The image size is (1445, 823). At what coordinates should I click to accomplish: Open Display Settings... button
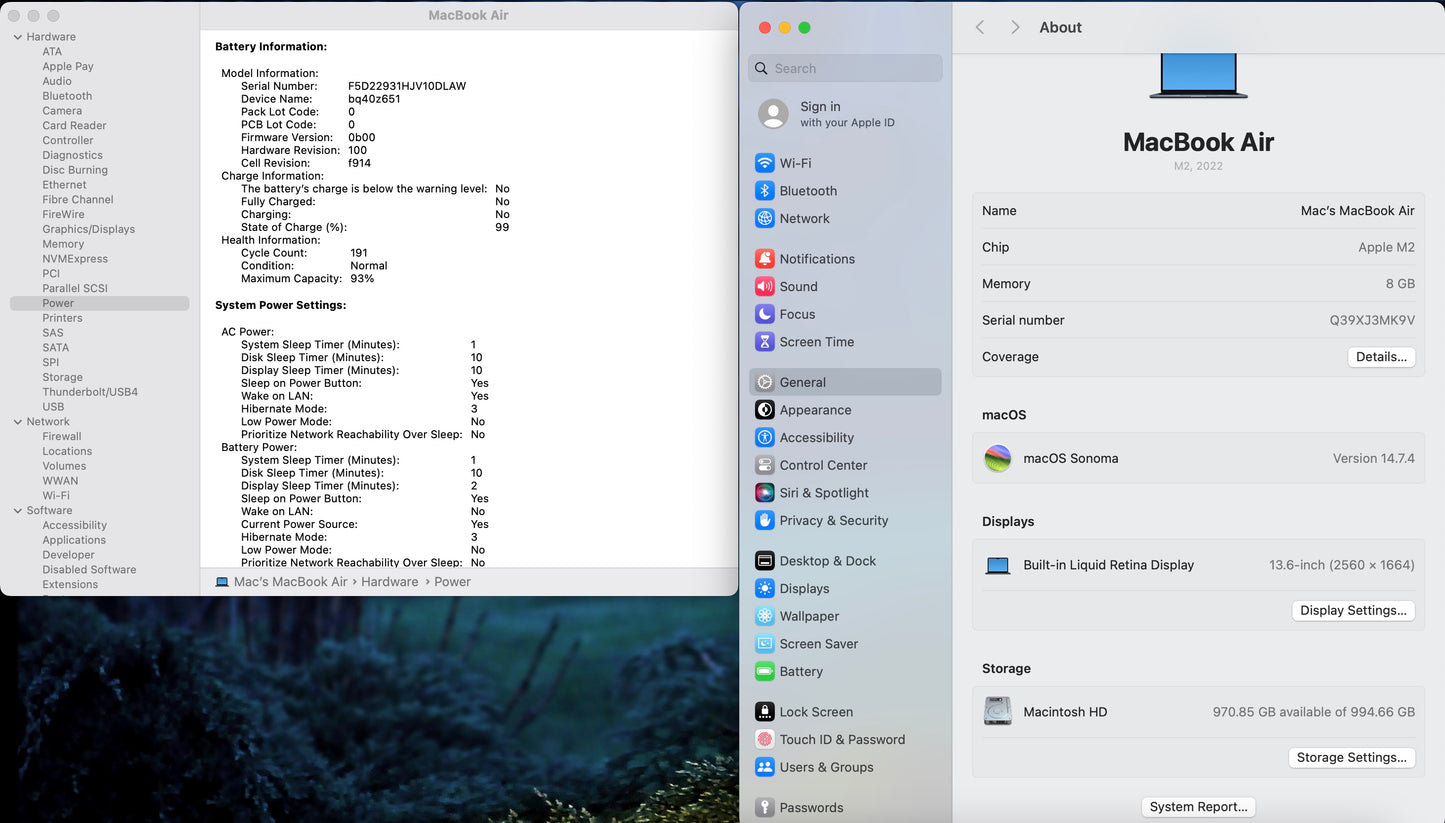pyautogui.click(x=1353, y=611)
